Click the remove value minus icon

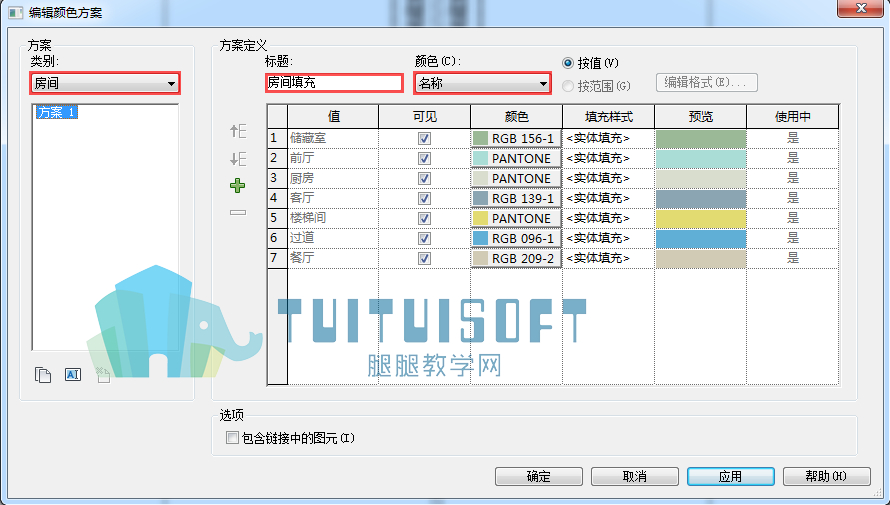[x=238, y=213]
